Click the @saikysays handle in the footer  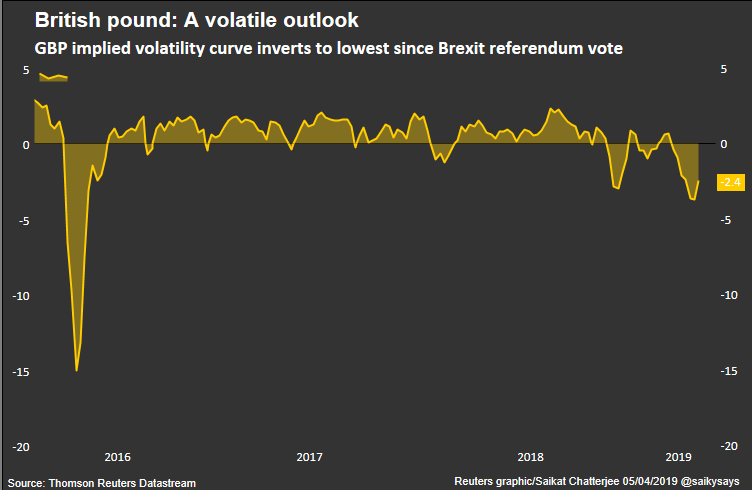tap(712, 482)
